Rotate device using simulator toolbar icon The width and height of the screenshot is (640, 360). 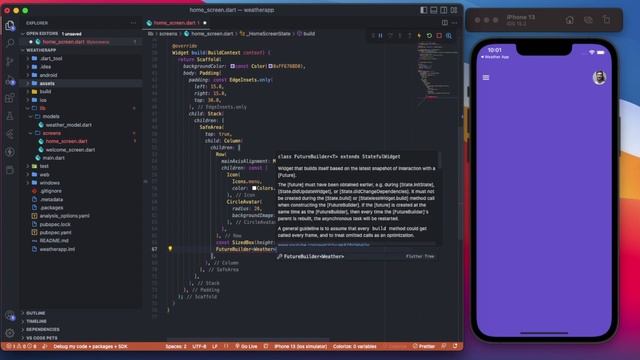pos(606,20)
